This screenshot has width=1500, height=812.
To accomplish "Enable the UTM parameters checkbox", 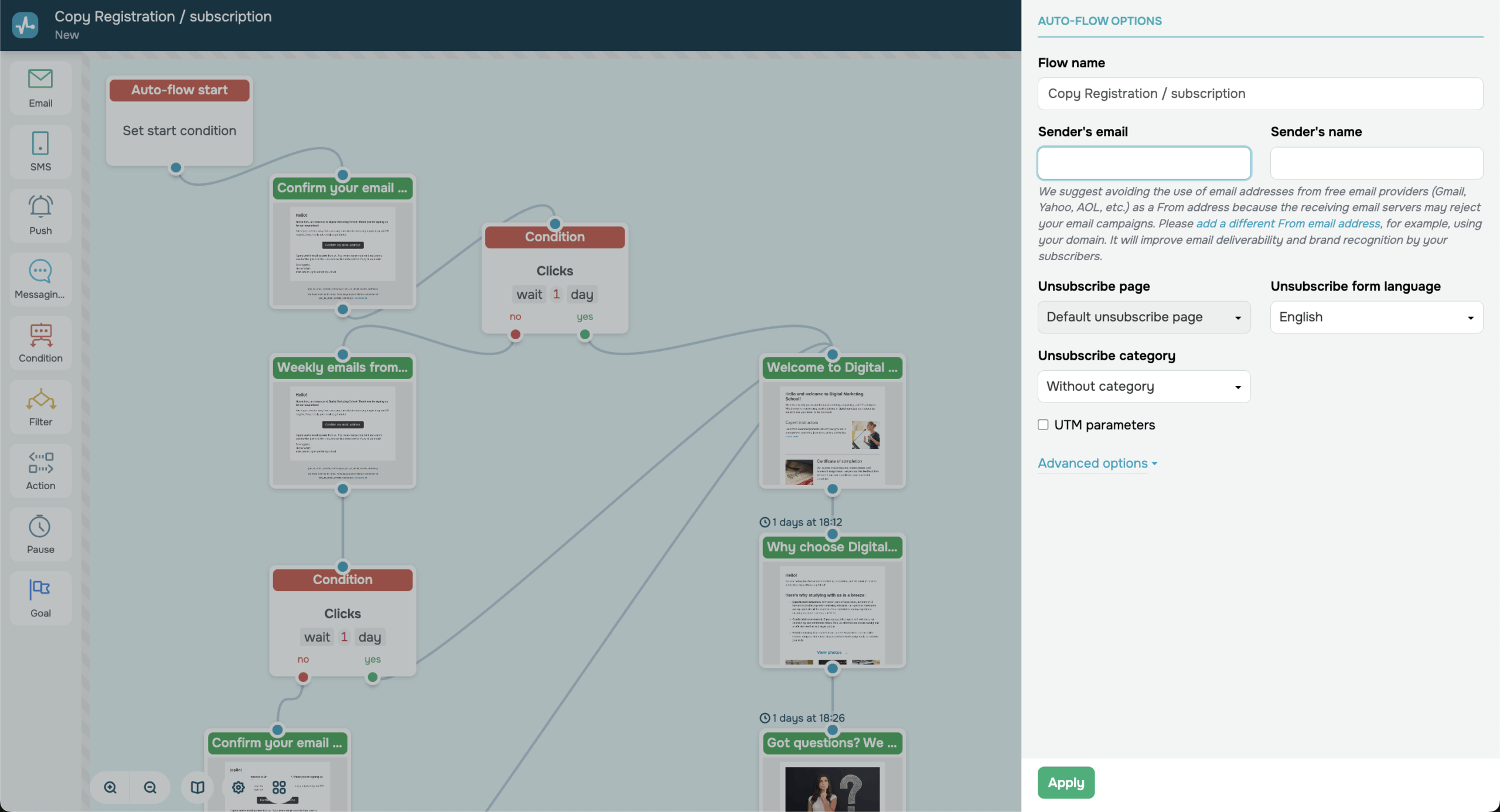I will point(1043,425).
